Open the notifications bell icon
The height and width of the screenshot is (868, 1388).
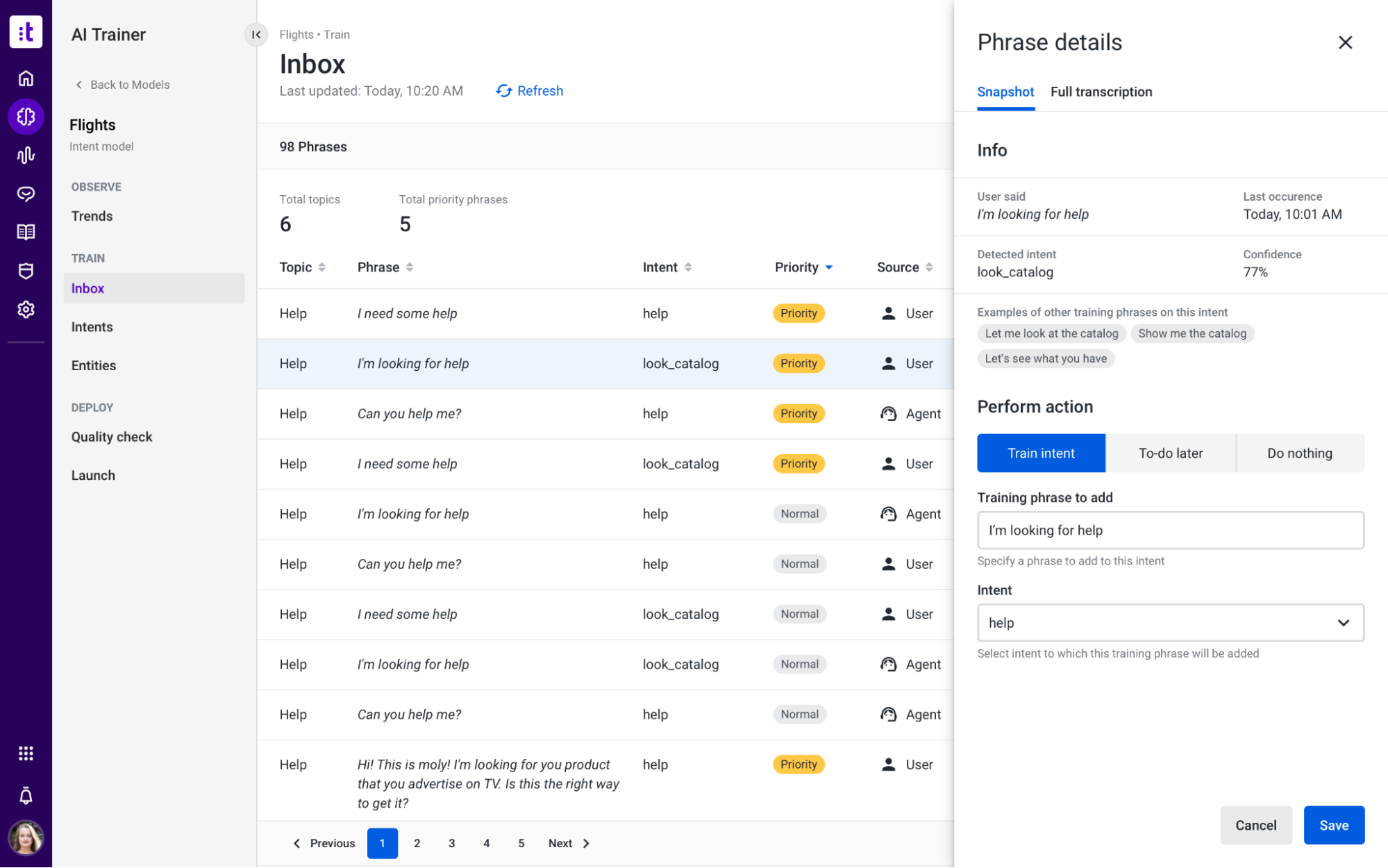[26, 796]
